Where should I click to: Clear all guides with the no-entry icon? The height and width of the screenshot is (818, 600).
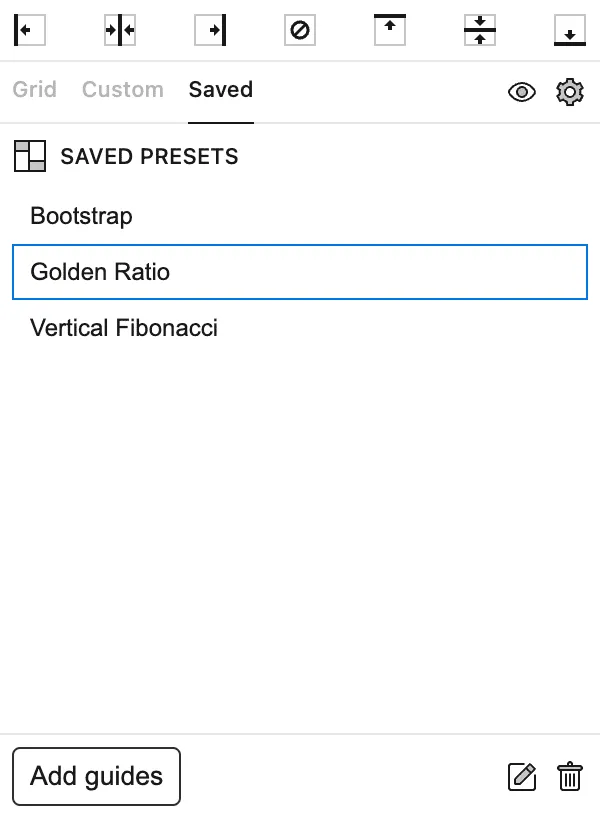click(x=300, y=30)
